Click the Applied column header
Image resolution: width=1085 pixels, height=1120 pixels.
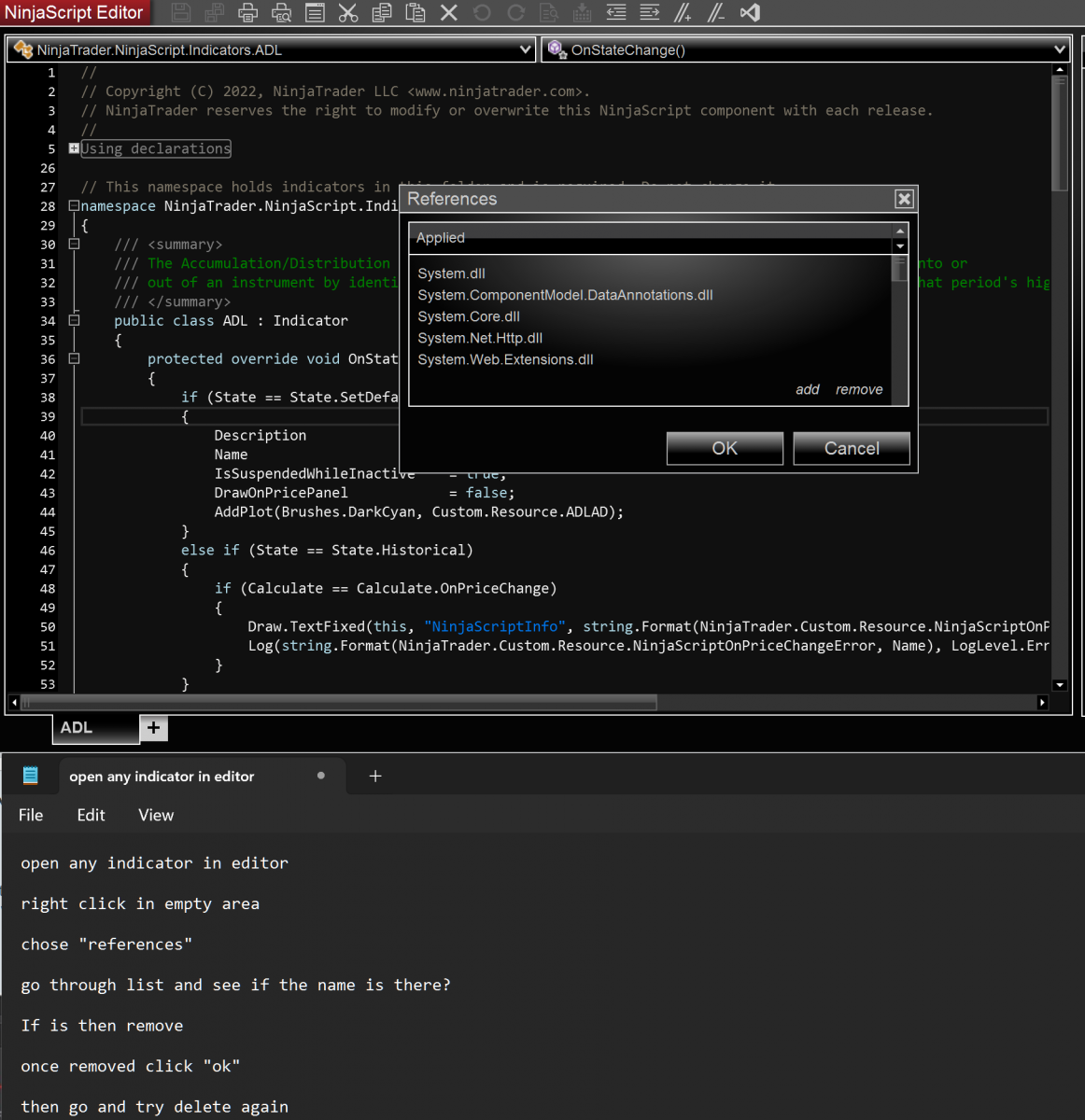click(651, 238)
